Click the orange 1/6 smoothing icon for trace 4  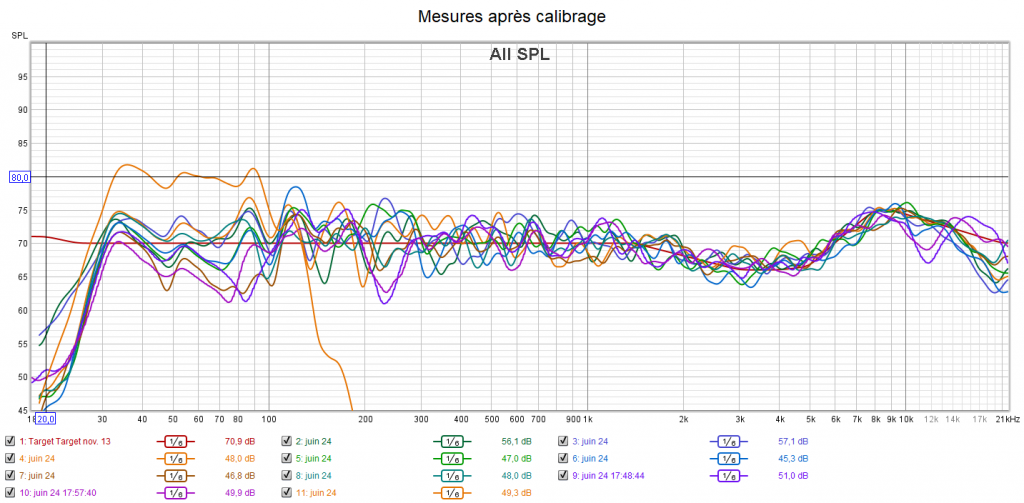(x=176, y=458)
